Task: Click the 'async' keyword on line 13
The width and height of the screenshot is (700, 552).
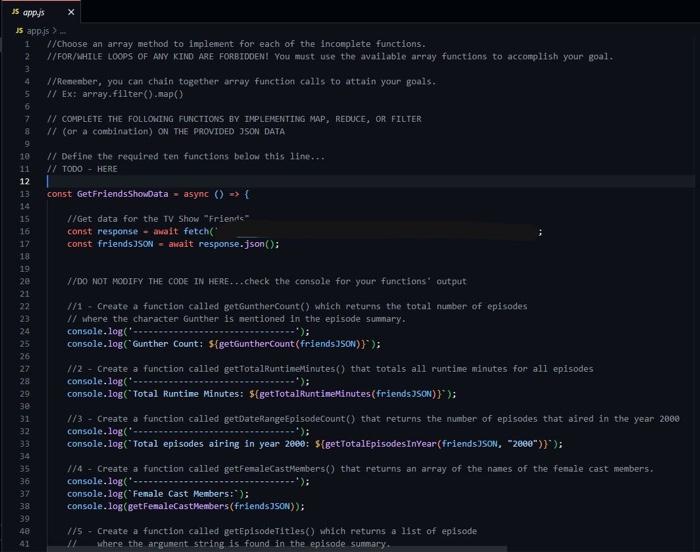Action: (x=196, y=194)
